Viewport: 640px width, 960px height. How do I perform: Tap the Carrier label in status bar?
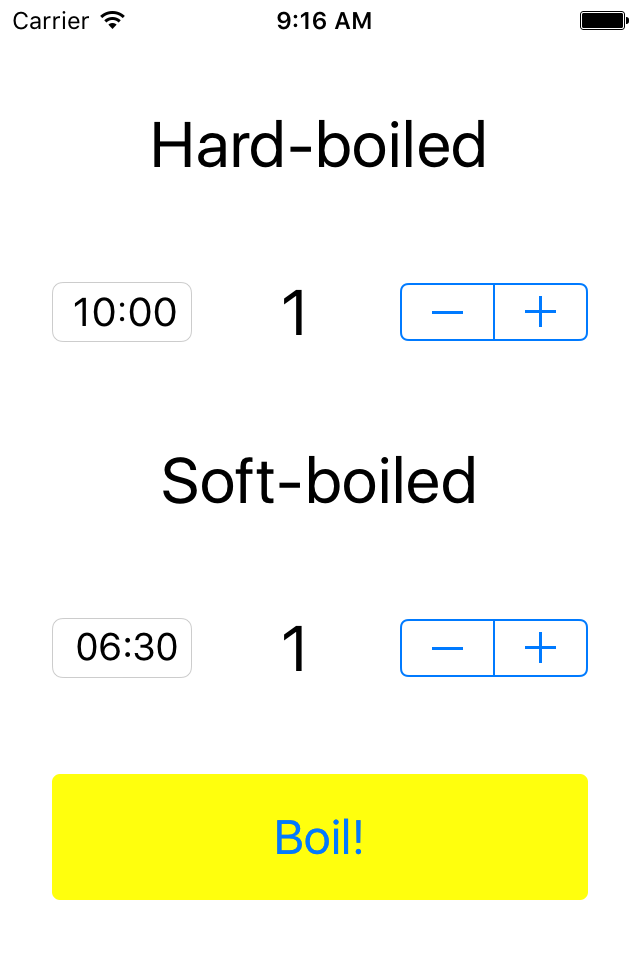51,21
